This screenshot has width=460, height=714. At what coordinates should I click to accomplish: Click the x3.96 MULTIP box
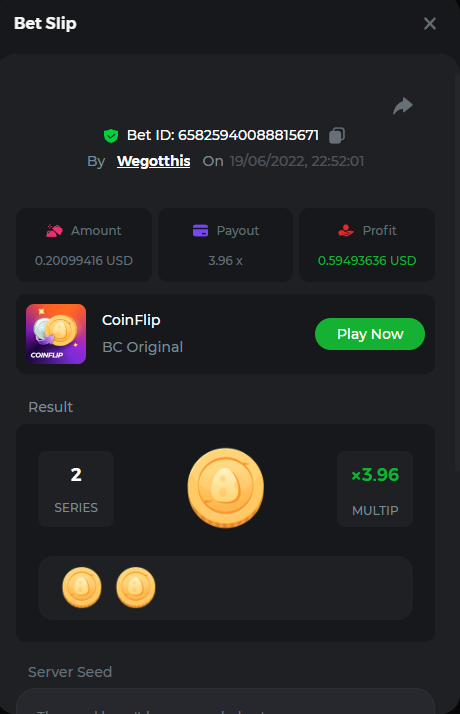coord(375,489)
